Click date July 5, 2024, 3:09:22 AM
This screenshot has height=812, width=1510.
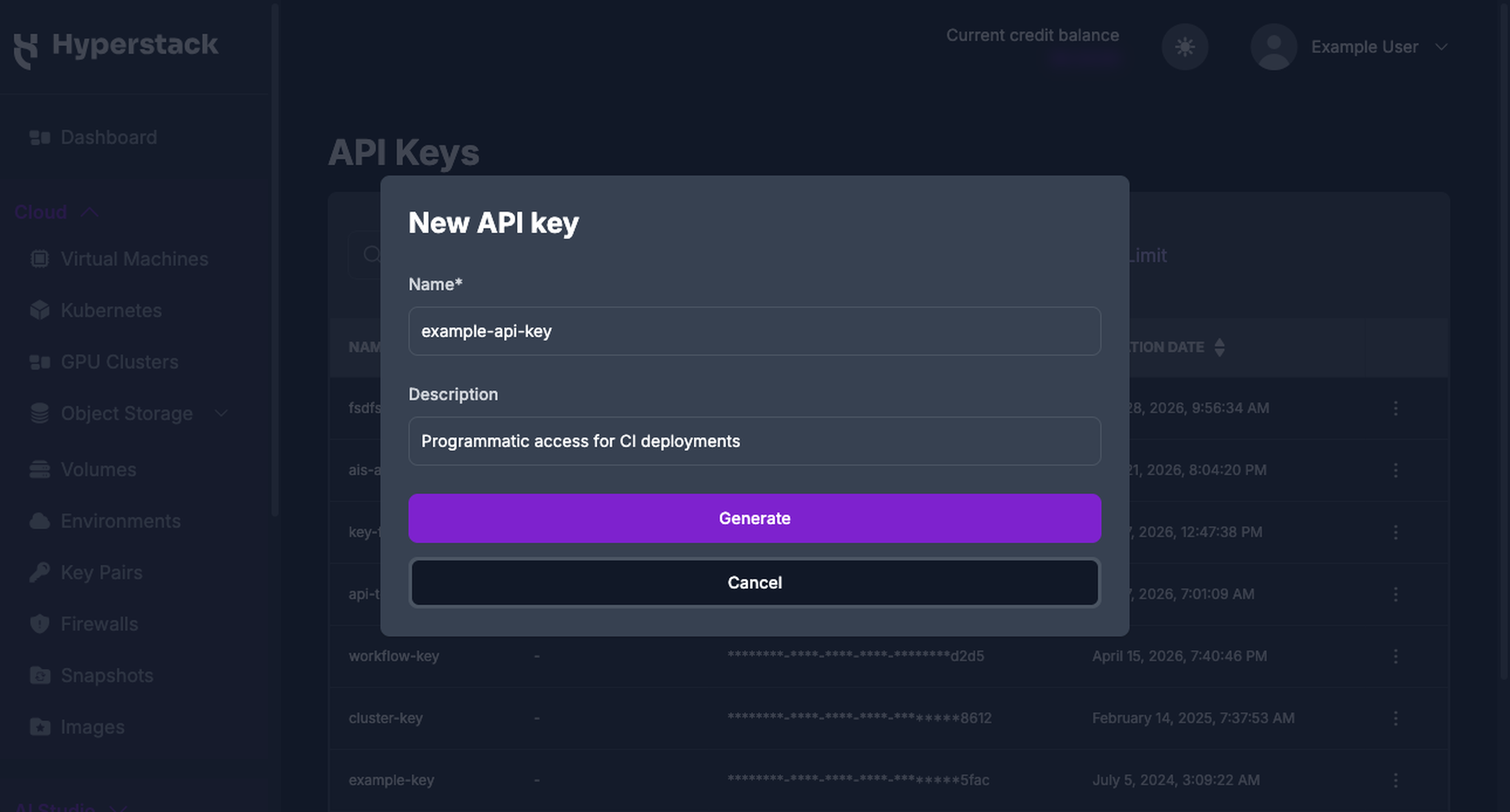tap(1176, 780)
